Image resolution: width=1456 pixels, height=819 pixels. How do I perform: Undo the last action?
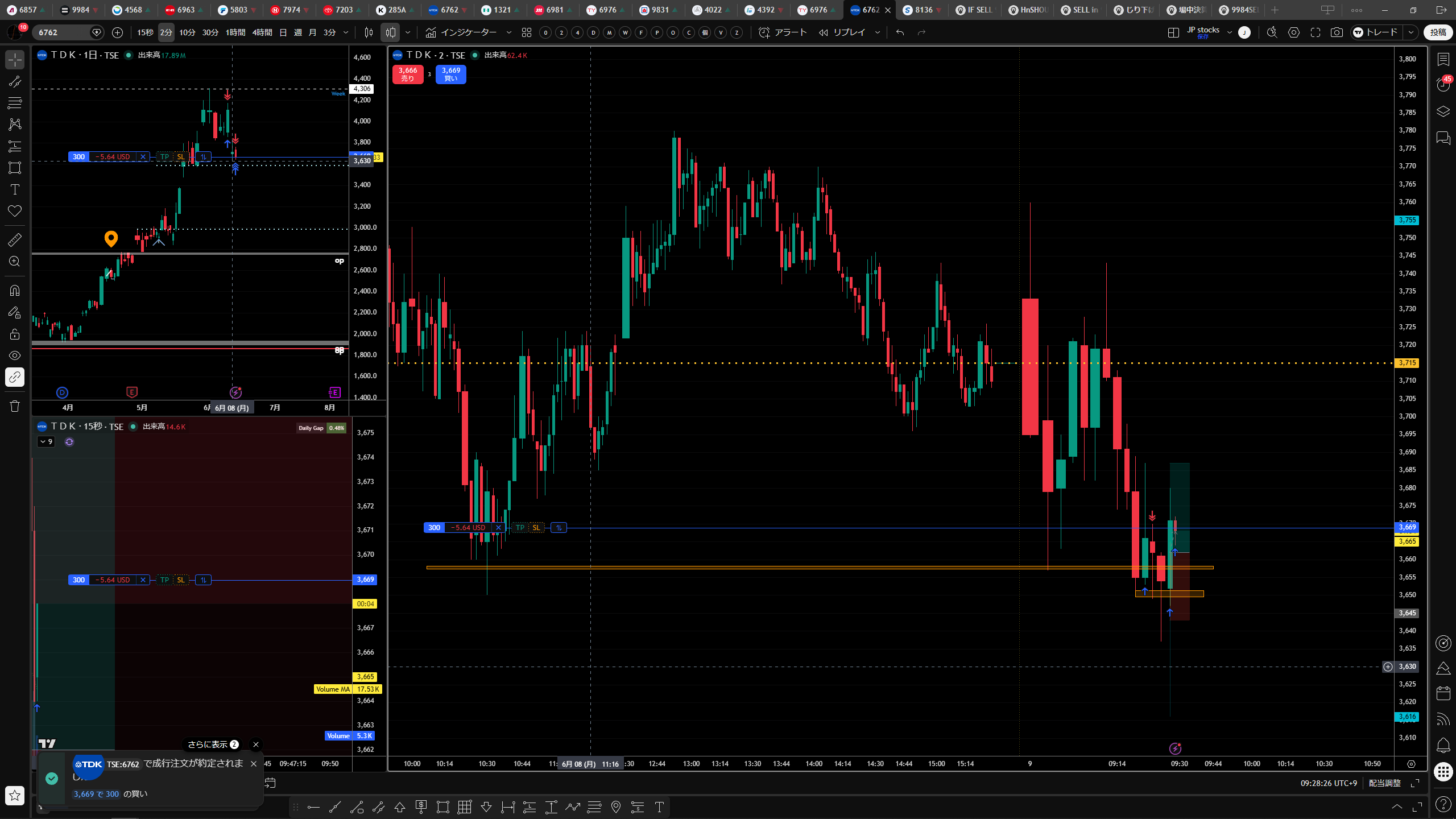pos(900,32)
